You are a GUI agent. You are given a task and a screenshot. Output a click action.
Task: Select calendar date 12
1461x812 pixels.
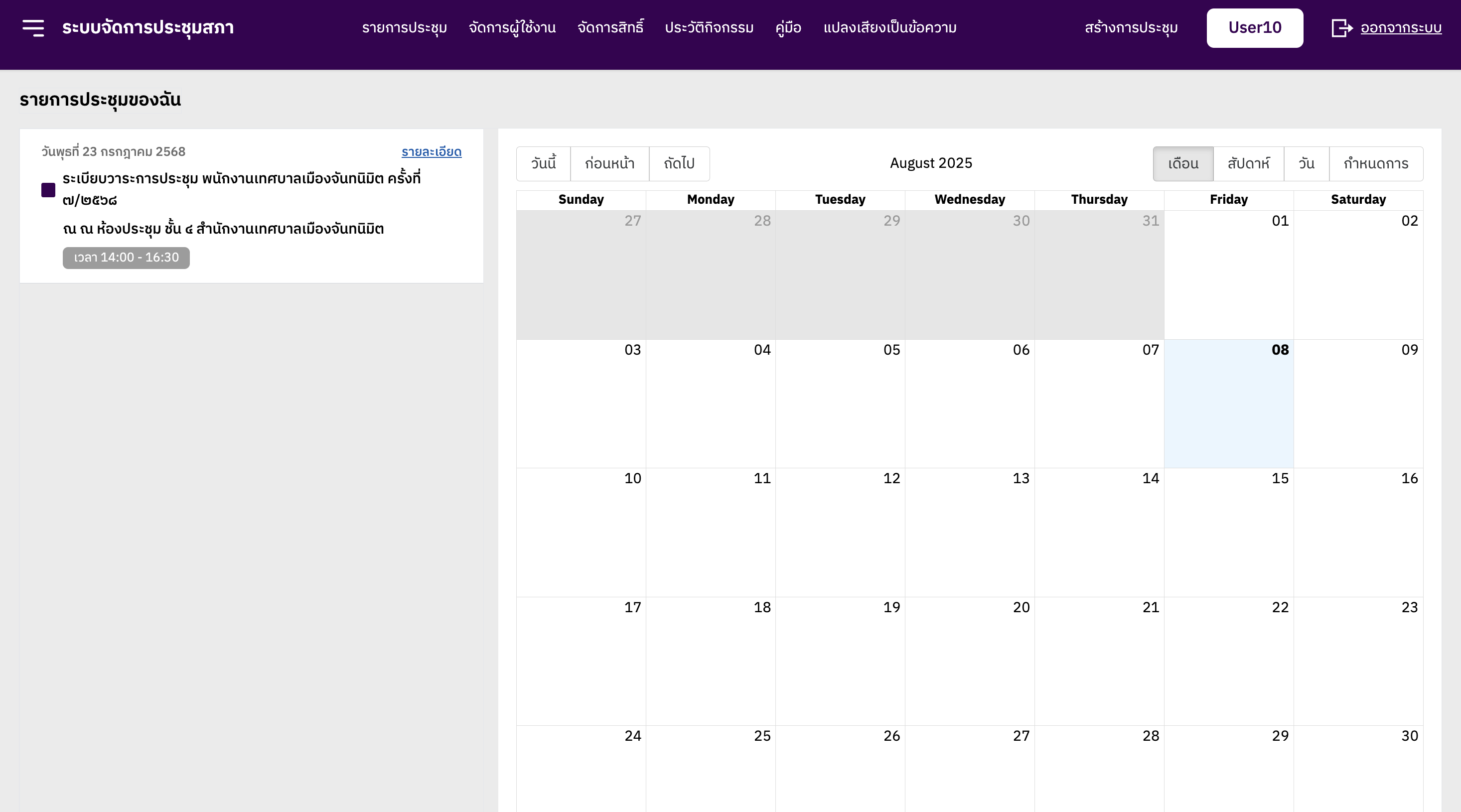(x=891, y=478)
